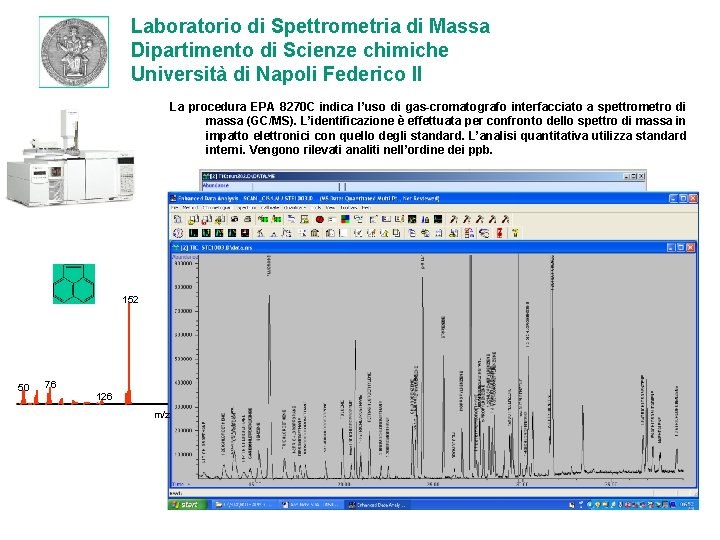Screen dimensions: 720x540
Task: Open the Chromatogram menu
Action: tap(216, 208)
